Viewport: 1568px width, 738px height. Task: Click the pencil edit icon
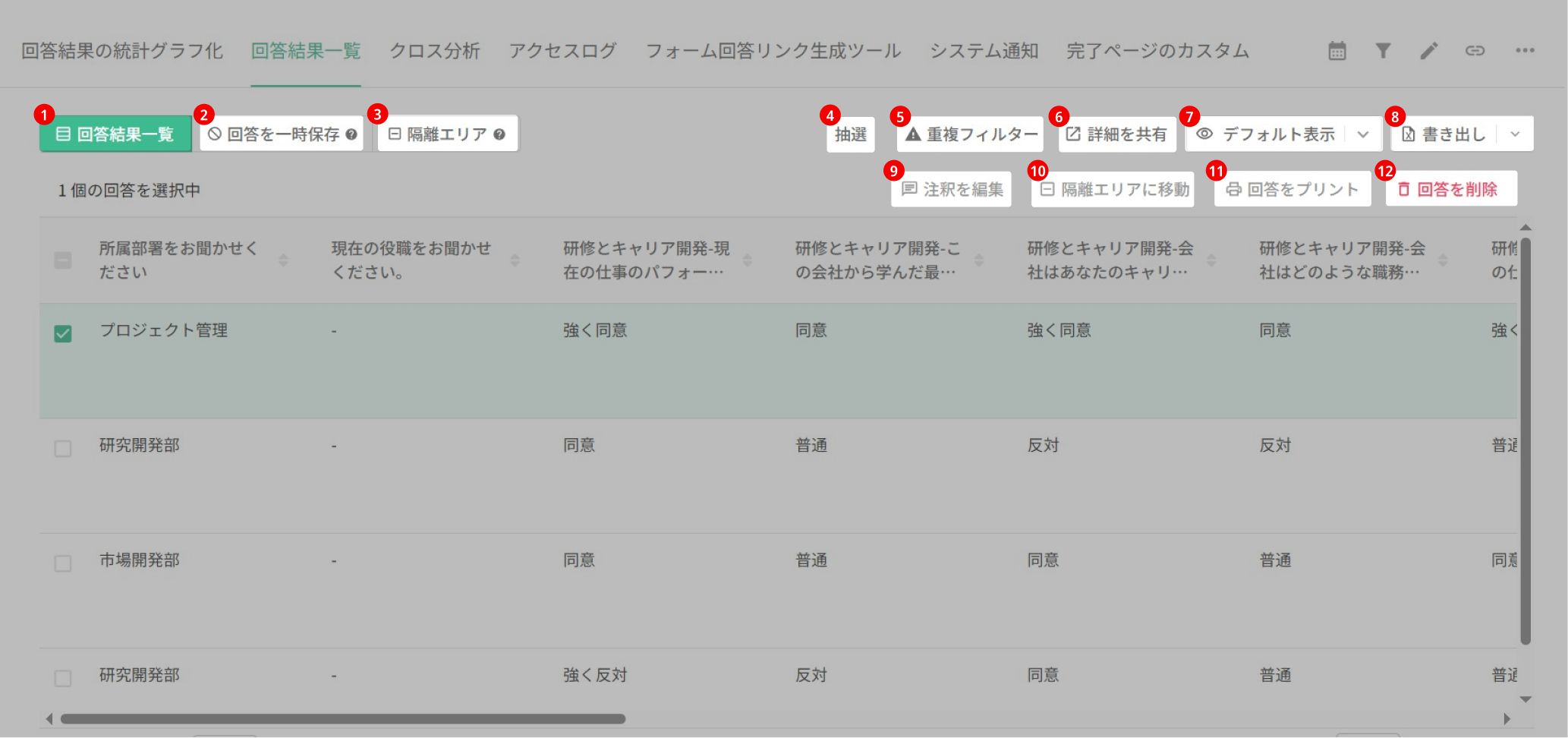[x=1429, y=51]
